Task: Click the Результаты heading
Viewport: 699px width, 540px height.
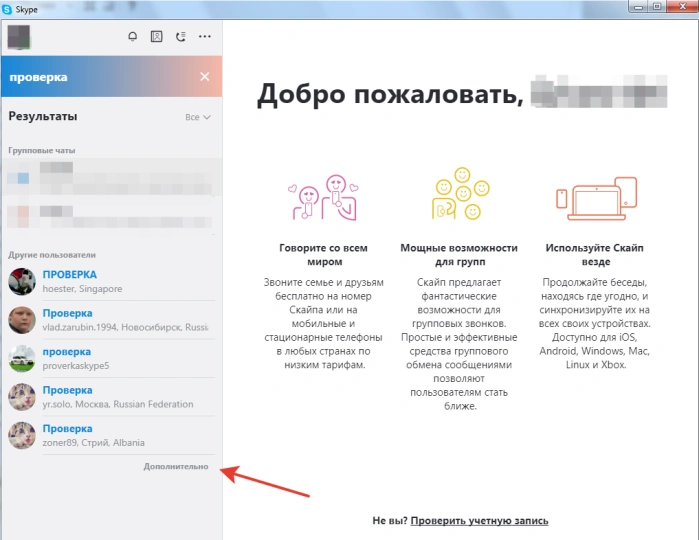Action: coord(43,116)
